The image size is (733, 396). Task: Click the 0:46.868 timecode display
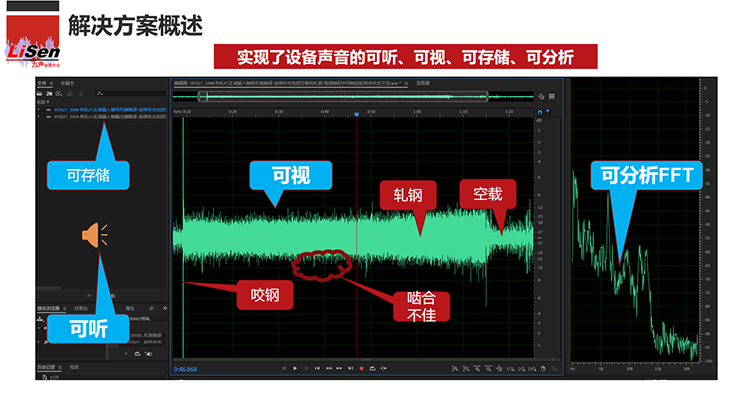pos(186,369)
